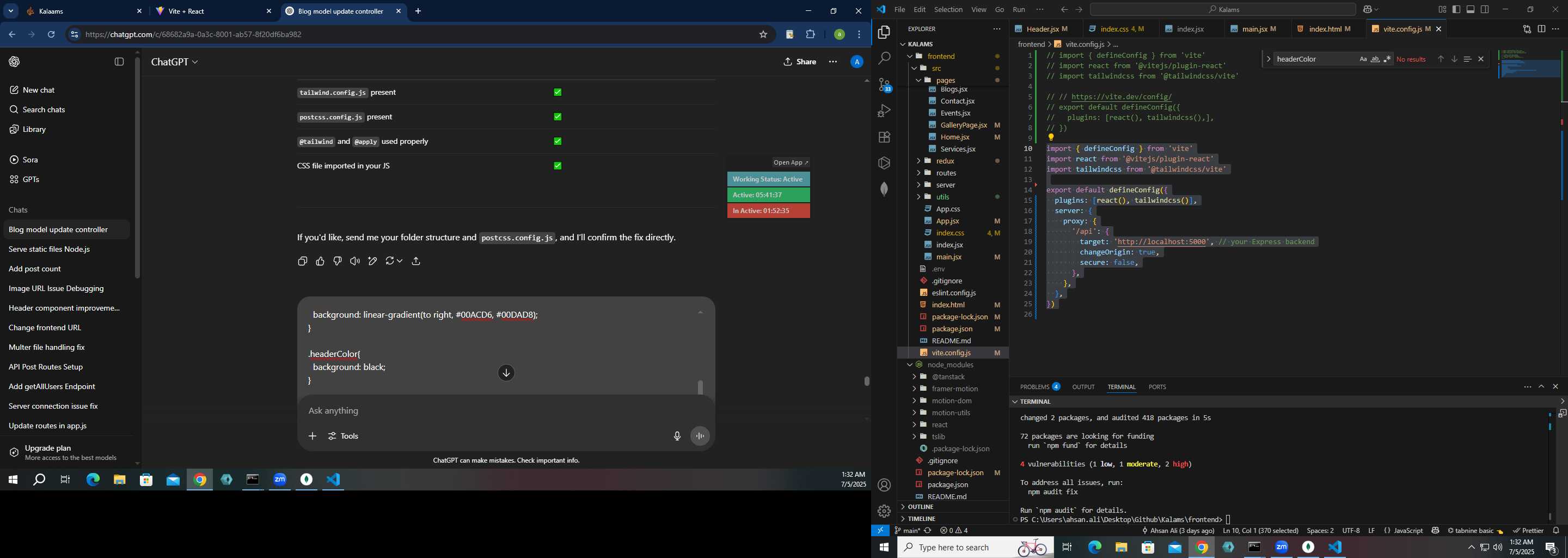The height and width of the screenshot is (558, 1568).
Task: Expand the utils folder in Explorer
Action: point(918,197)
